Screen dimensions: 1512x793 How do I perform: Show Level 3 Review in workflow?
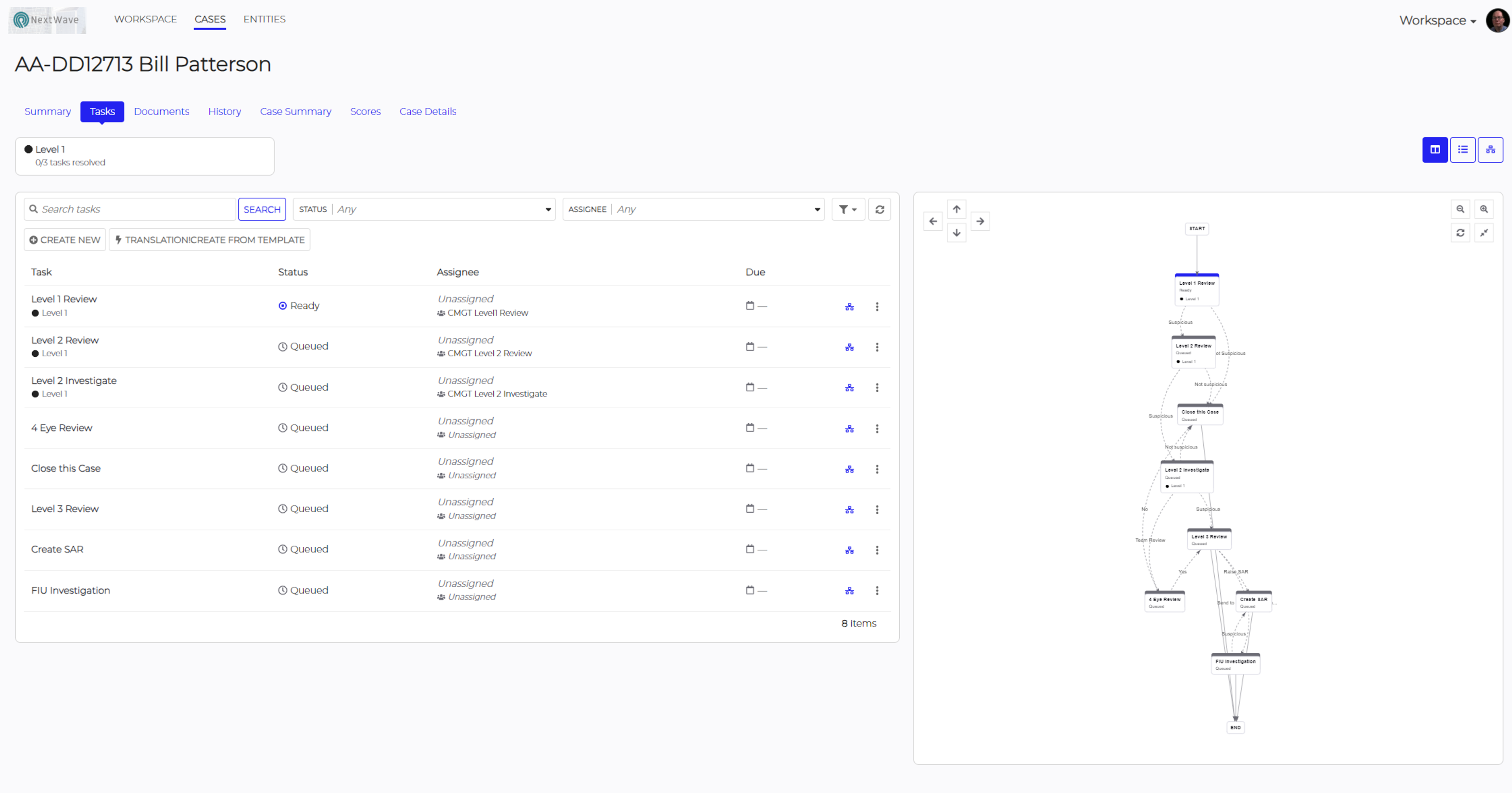pyautogui.click(x=849, y=510)
